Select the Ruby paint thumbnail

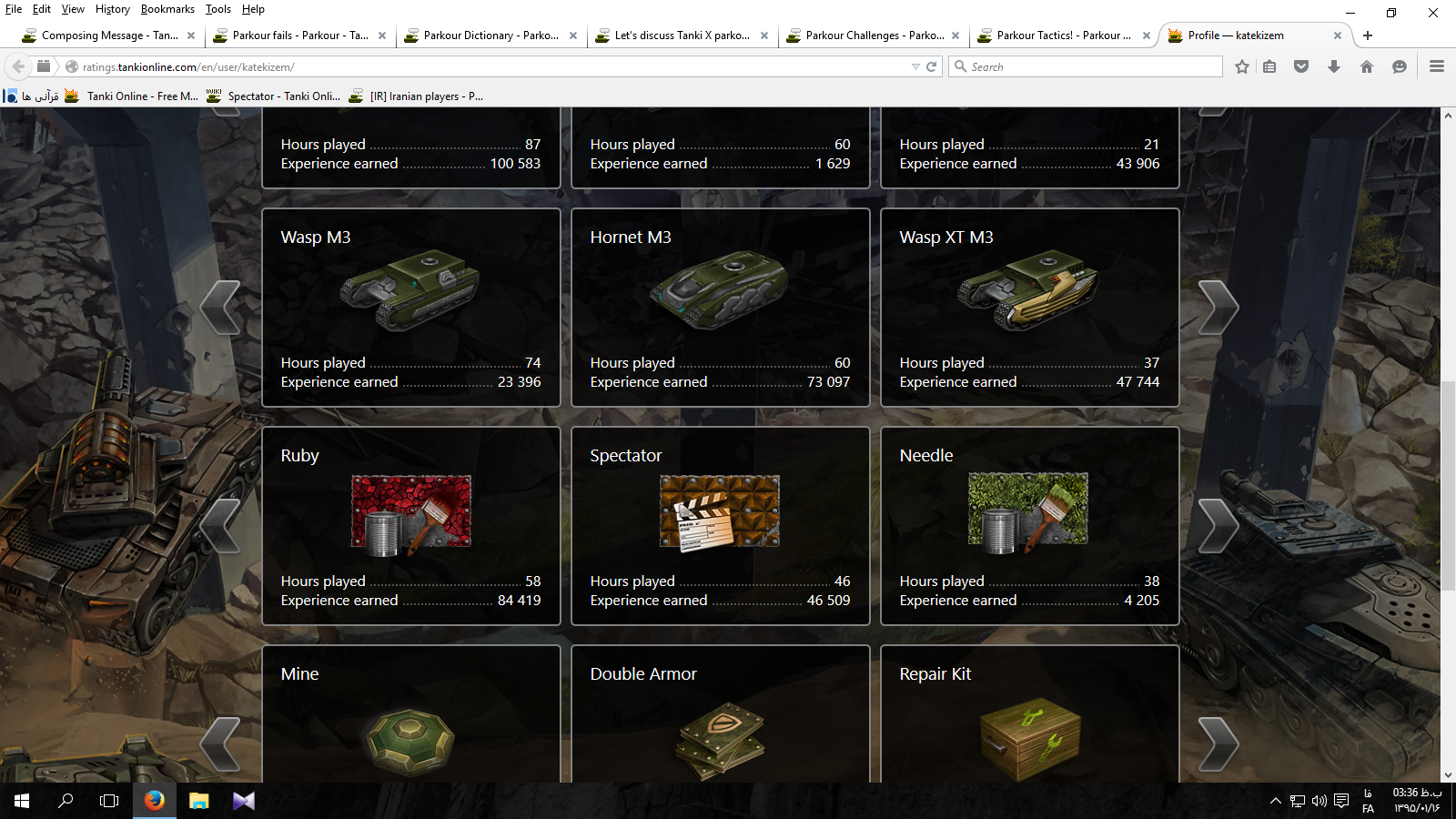pyautogui.click(x=411, y=515)
